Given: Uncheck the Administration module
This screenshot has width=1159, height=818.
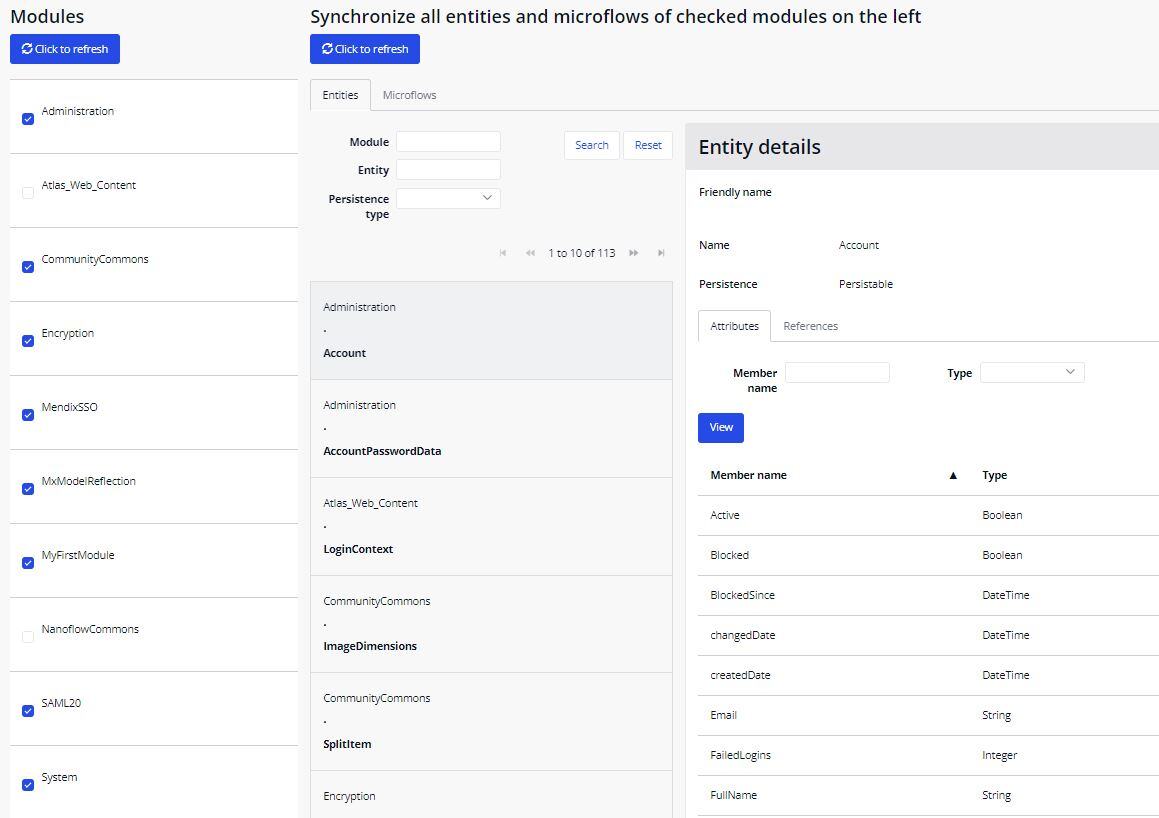Looking at the screenshot, I should click(27, 119).
